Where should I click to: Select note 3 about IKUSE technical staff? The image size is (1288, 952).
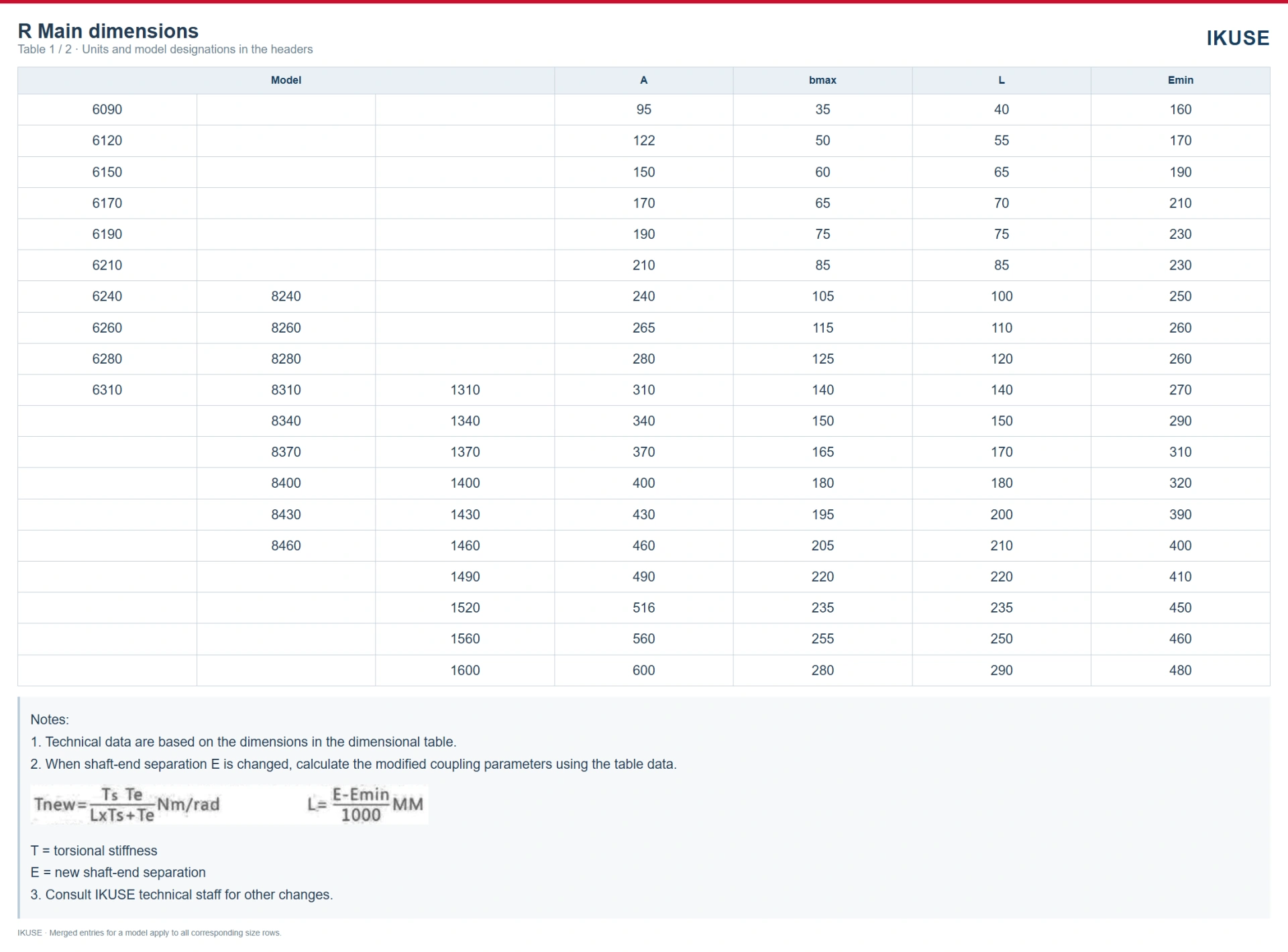182,895
